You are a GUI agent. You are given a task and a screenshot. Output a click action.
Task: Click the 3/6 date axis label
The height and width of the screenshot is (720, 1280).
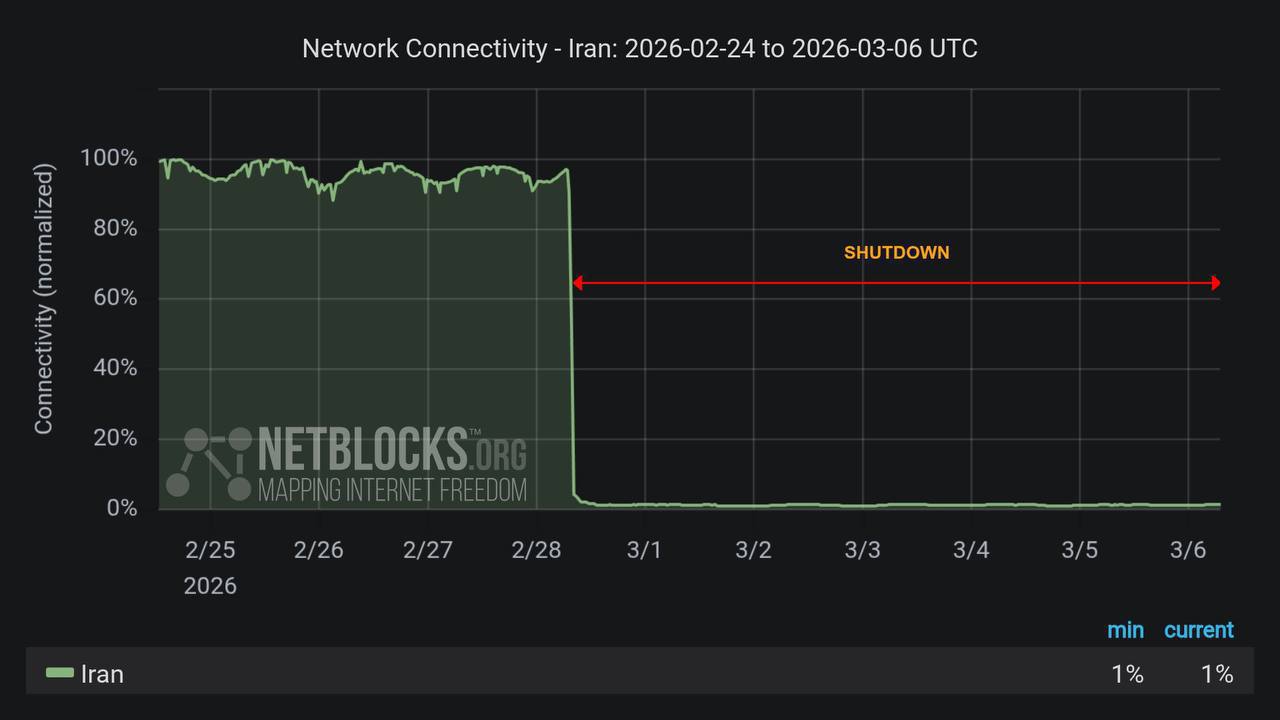point(1188,550)
